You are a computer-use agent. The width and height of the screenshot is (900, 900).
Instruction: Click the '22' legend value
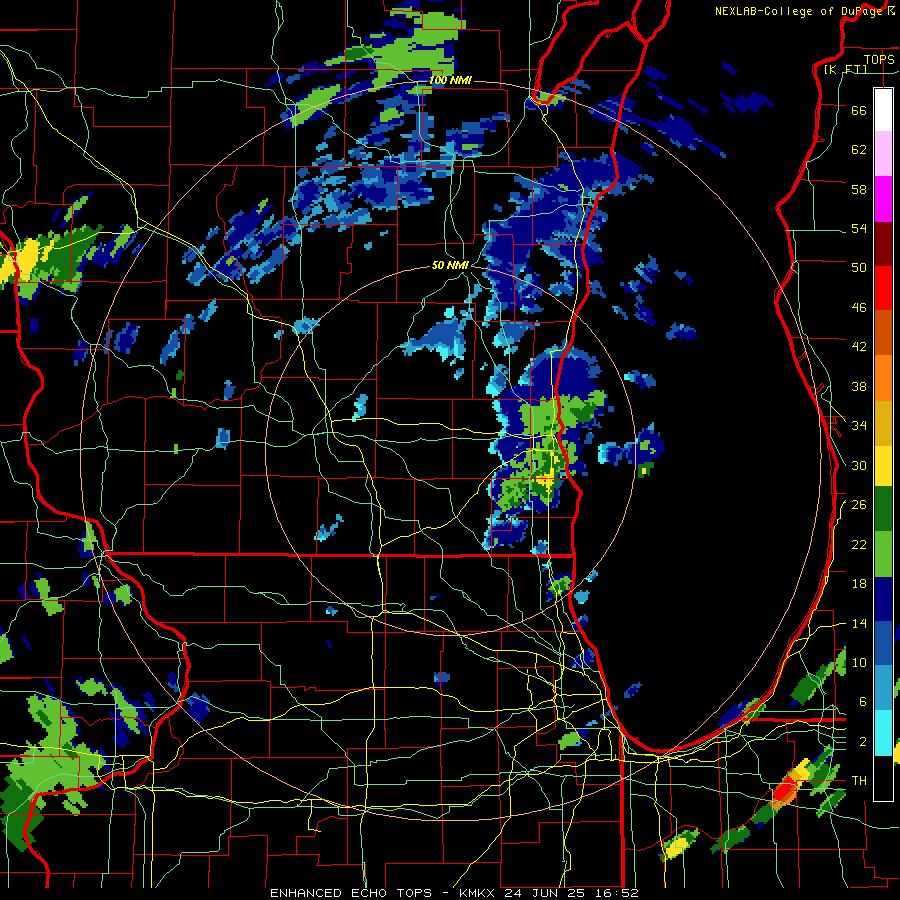[x=859, y=544]
